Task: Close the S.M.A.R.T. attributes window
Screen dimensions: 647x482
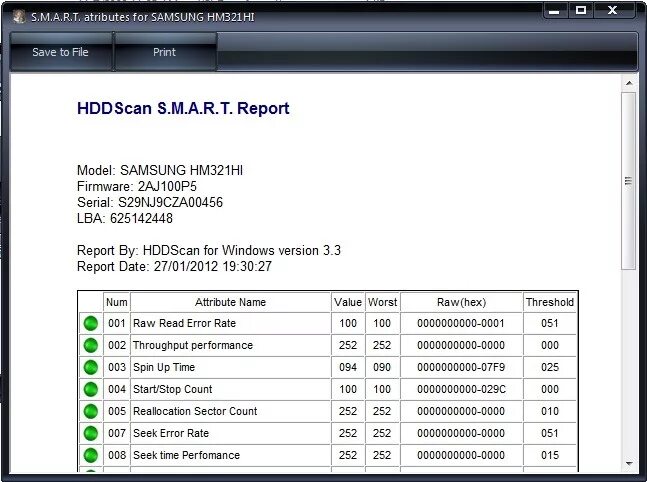Action: coord(613,10)
